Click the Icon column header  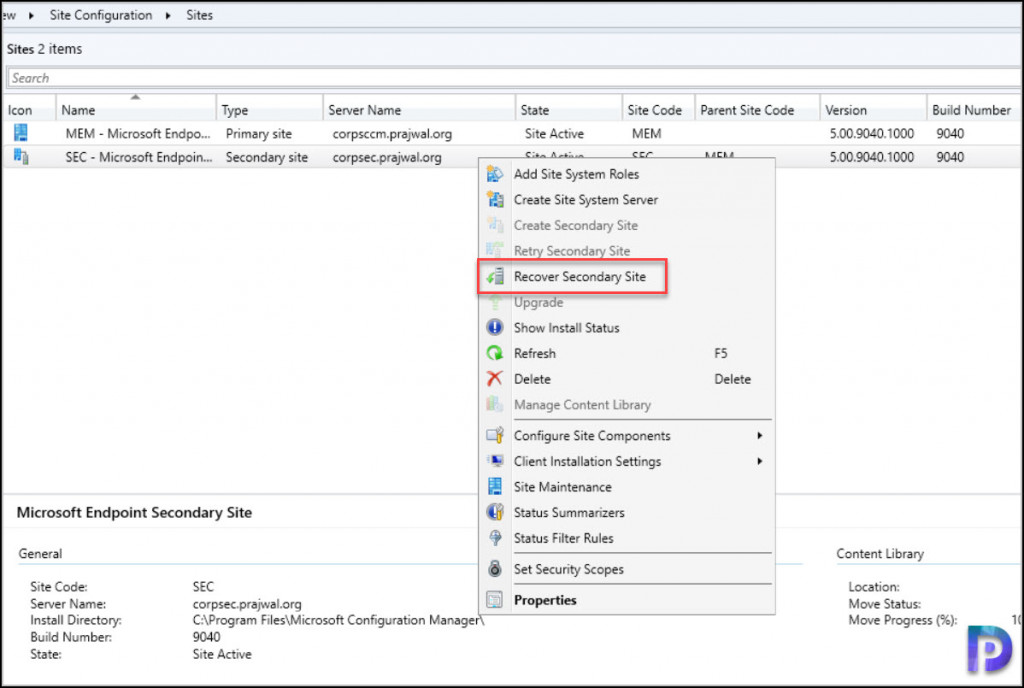click(29, 110)
